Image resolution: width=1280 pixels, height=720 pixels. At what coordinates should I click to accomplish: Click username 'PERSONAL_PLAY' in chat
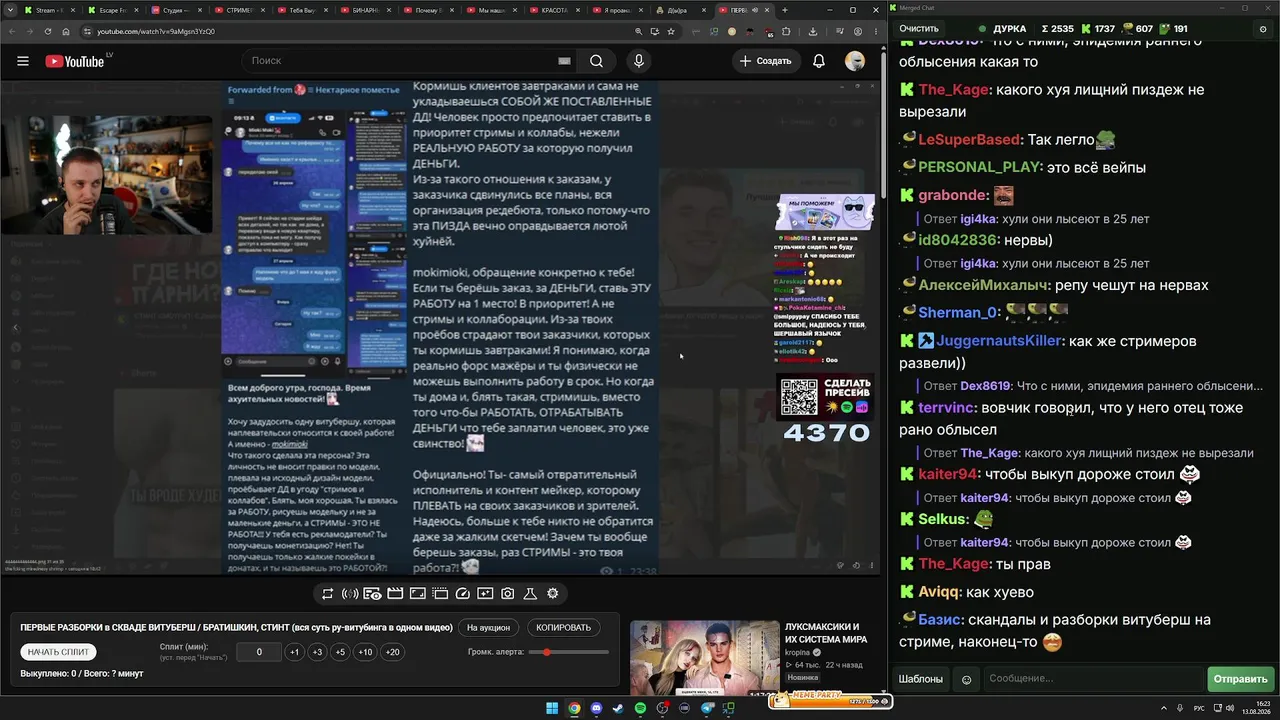pyautogui.click(x=980, y=167)
